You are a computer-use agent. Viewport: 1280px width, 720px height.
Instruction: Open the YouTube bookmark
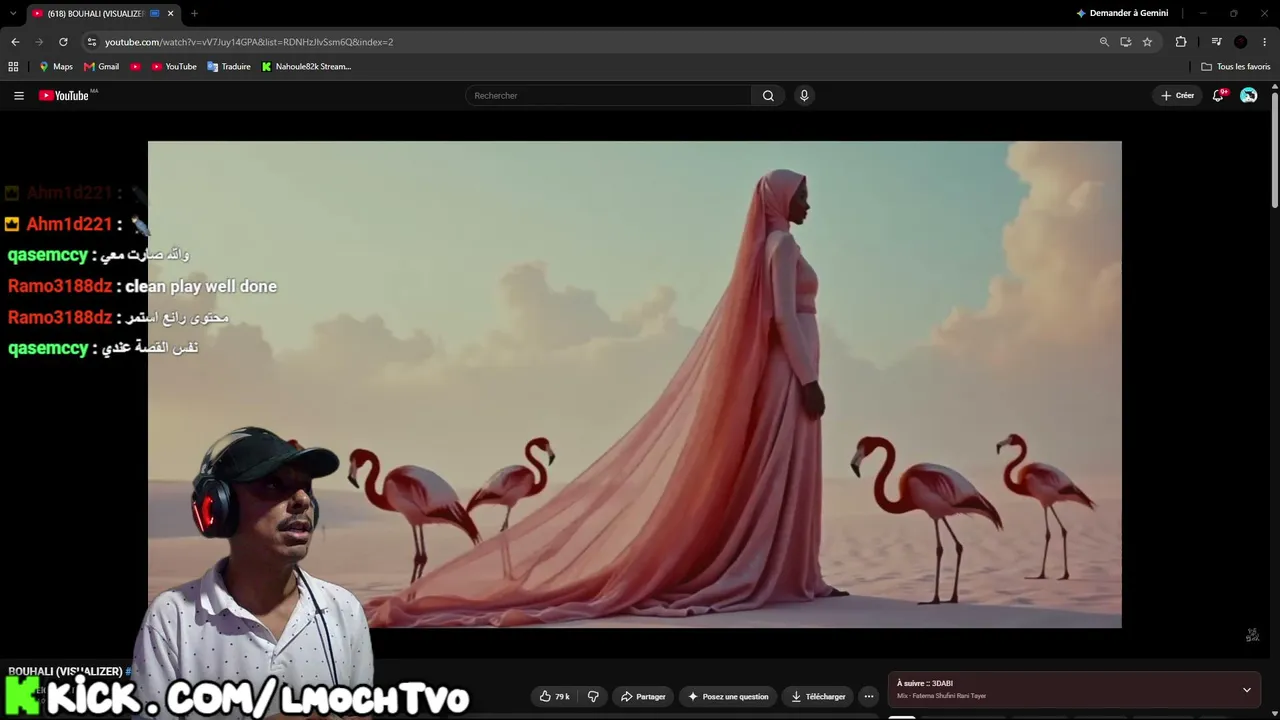tap(174, 67)
